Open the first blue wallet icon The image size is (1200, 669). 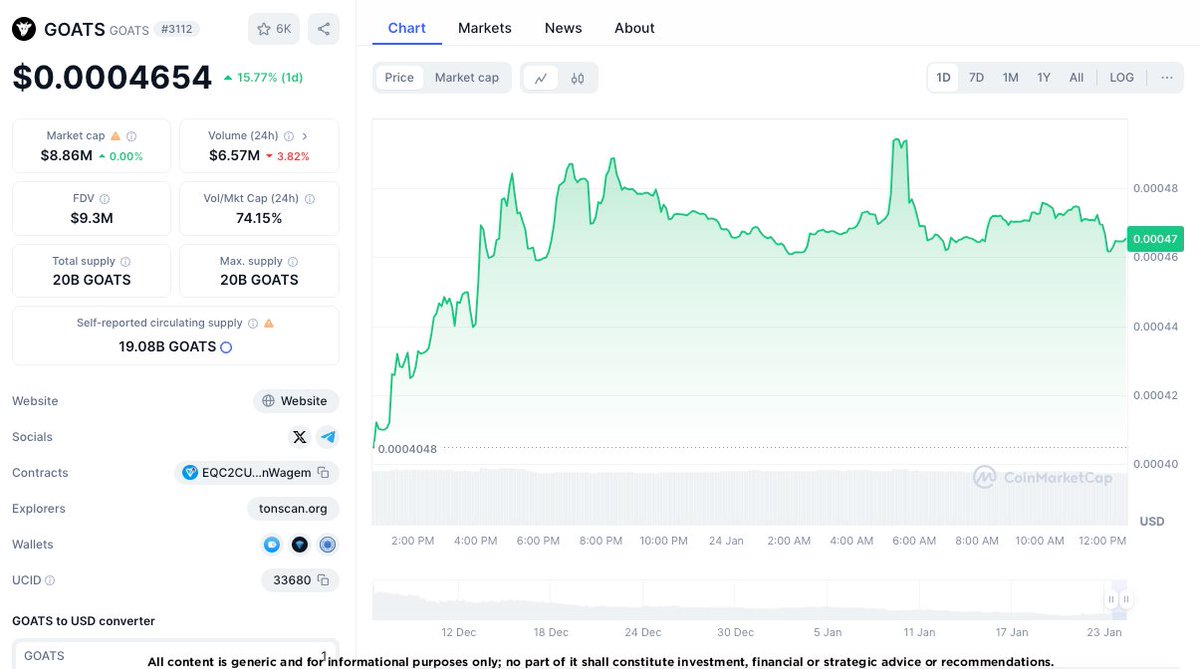(271, 545)
